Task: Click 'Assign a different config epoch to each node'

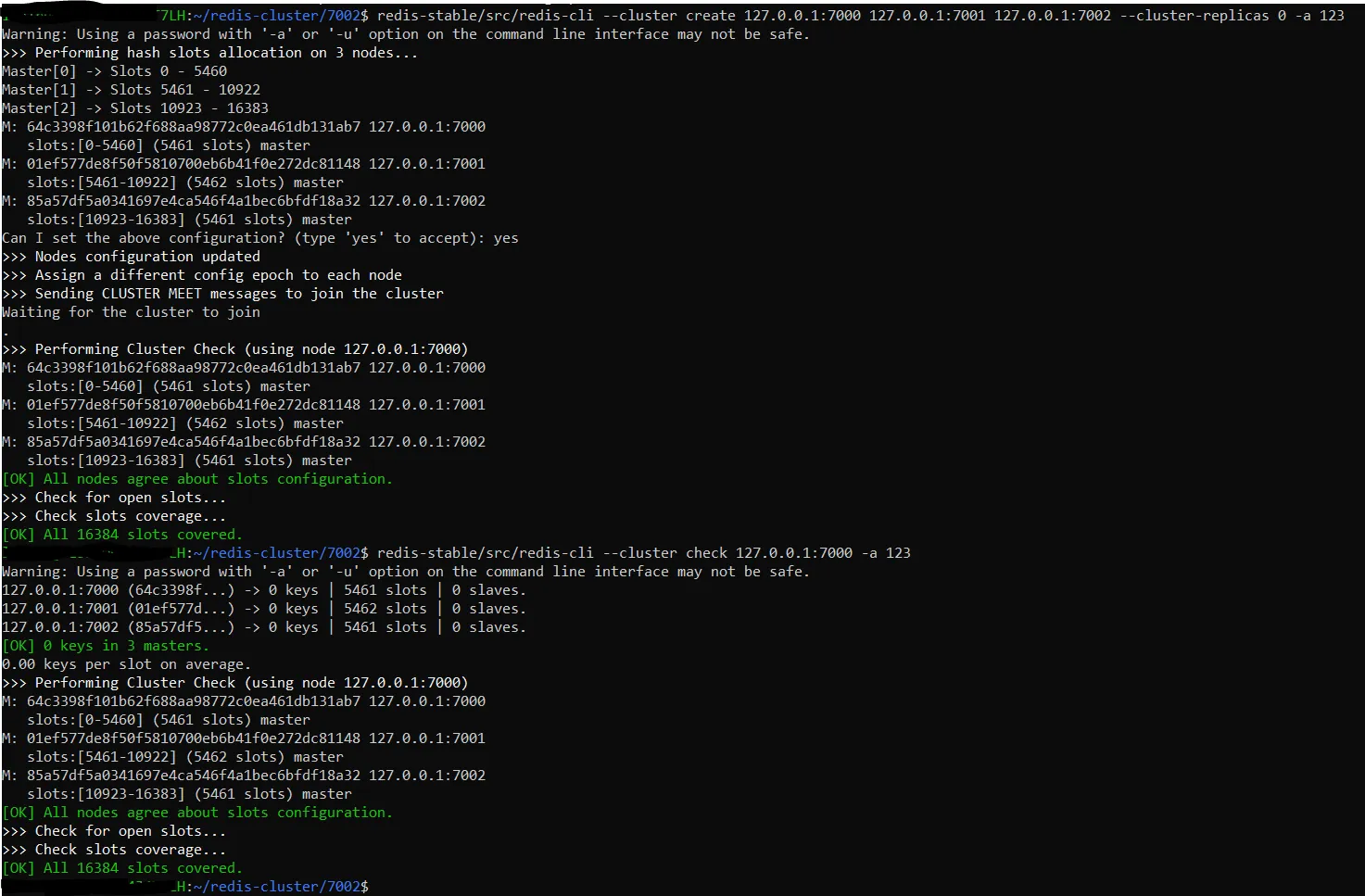Action: click(219, 275)
